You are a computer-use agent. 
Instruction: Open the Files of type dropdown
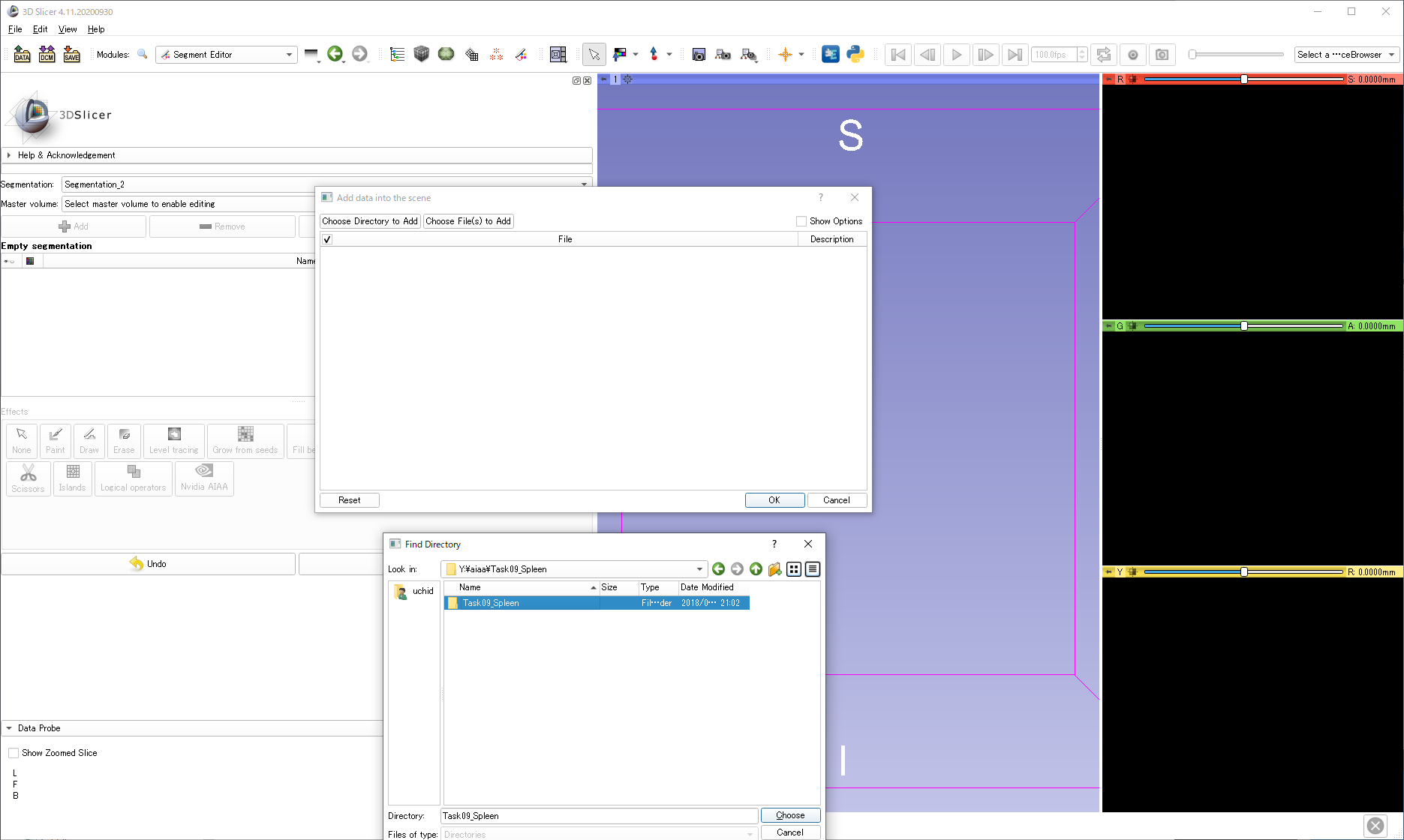(599, 834)
